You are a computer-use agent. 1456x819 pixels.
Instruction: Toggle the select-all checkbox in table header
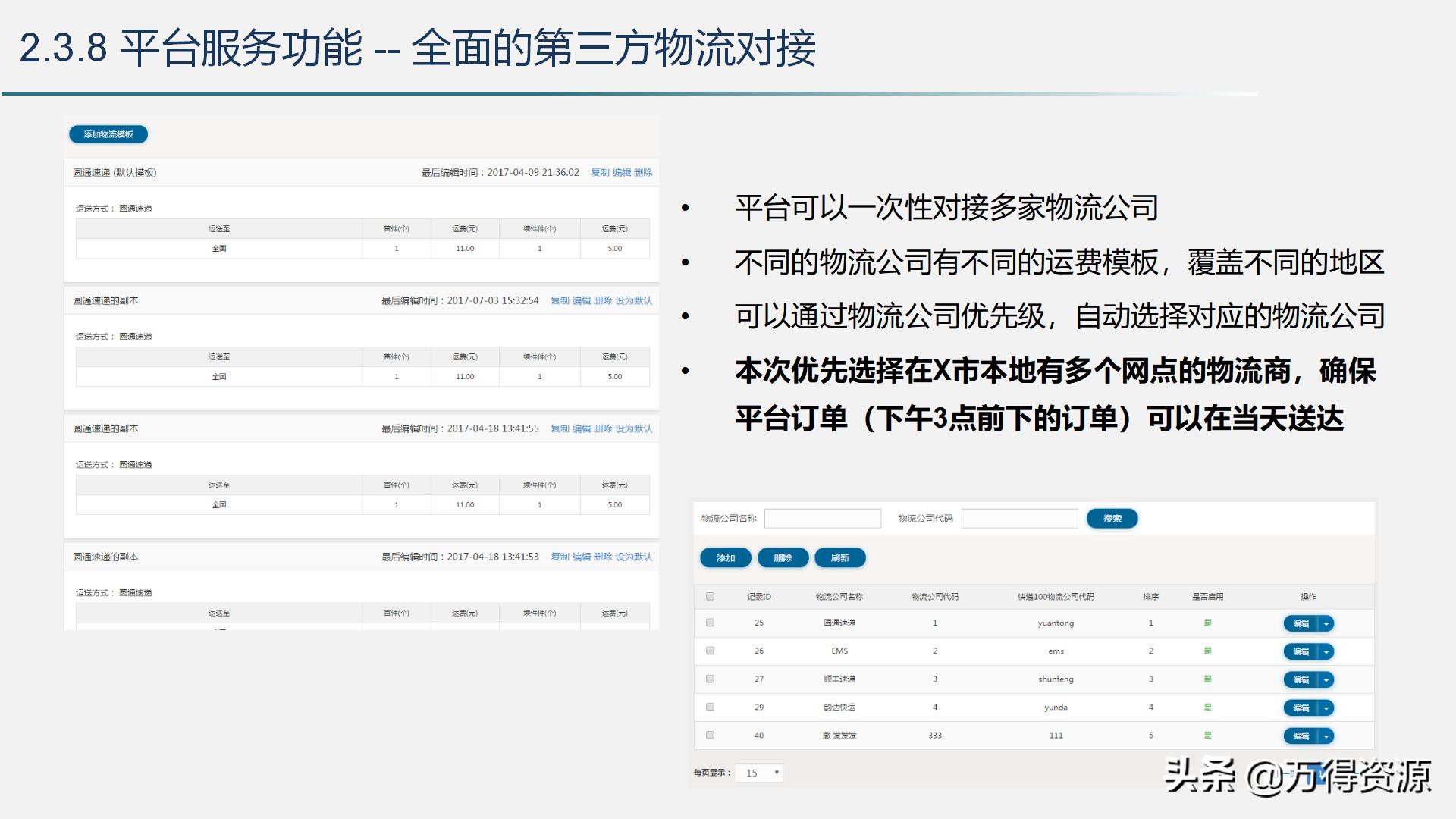(x=711, y=597)
